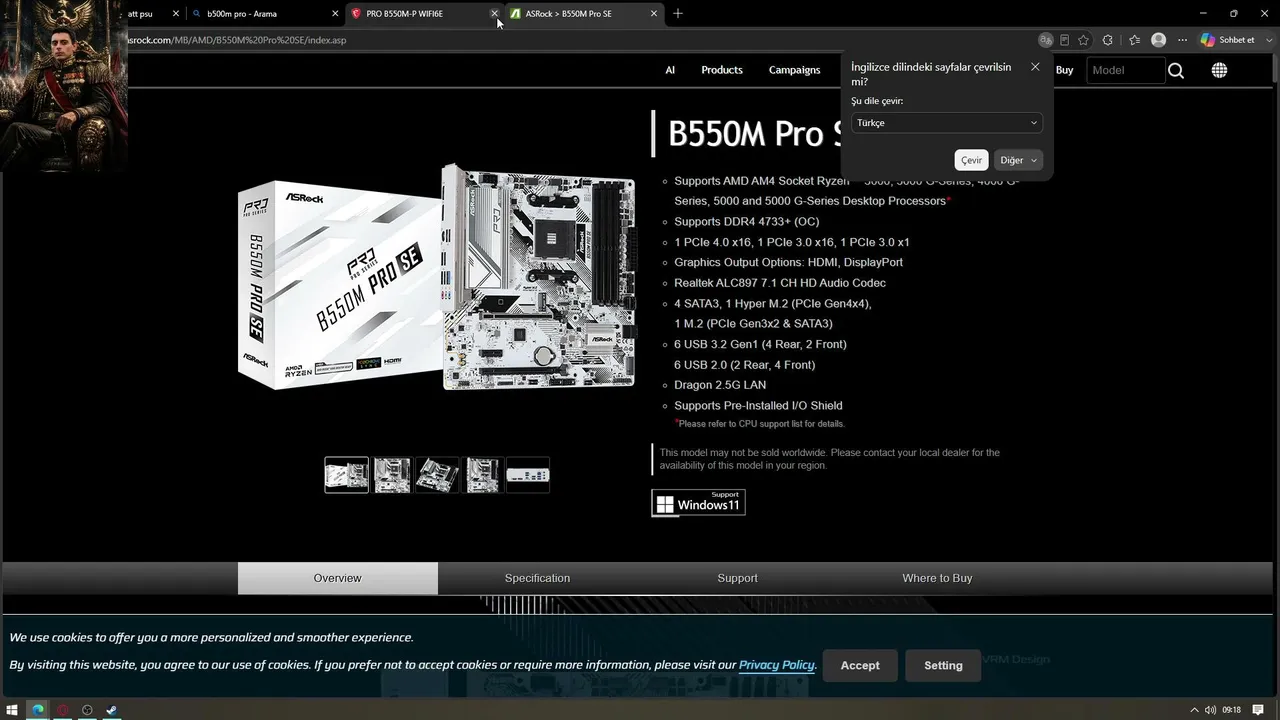The image size is (1280, 720).
Task: Open a new browser tab with plus icon
Action: pos(678,13)
